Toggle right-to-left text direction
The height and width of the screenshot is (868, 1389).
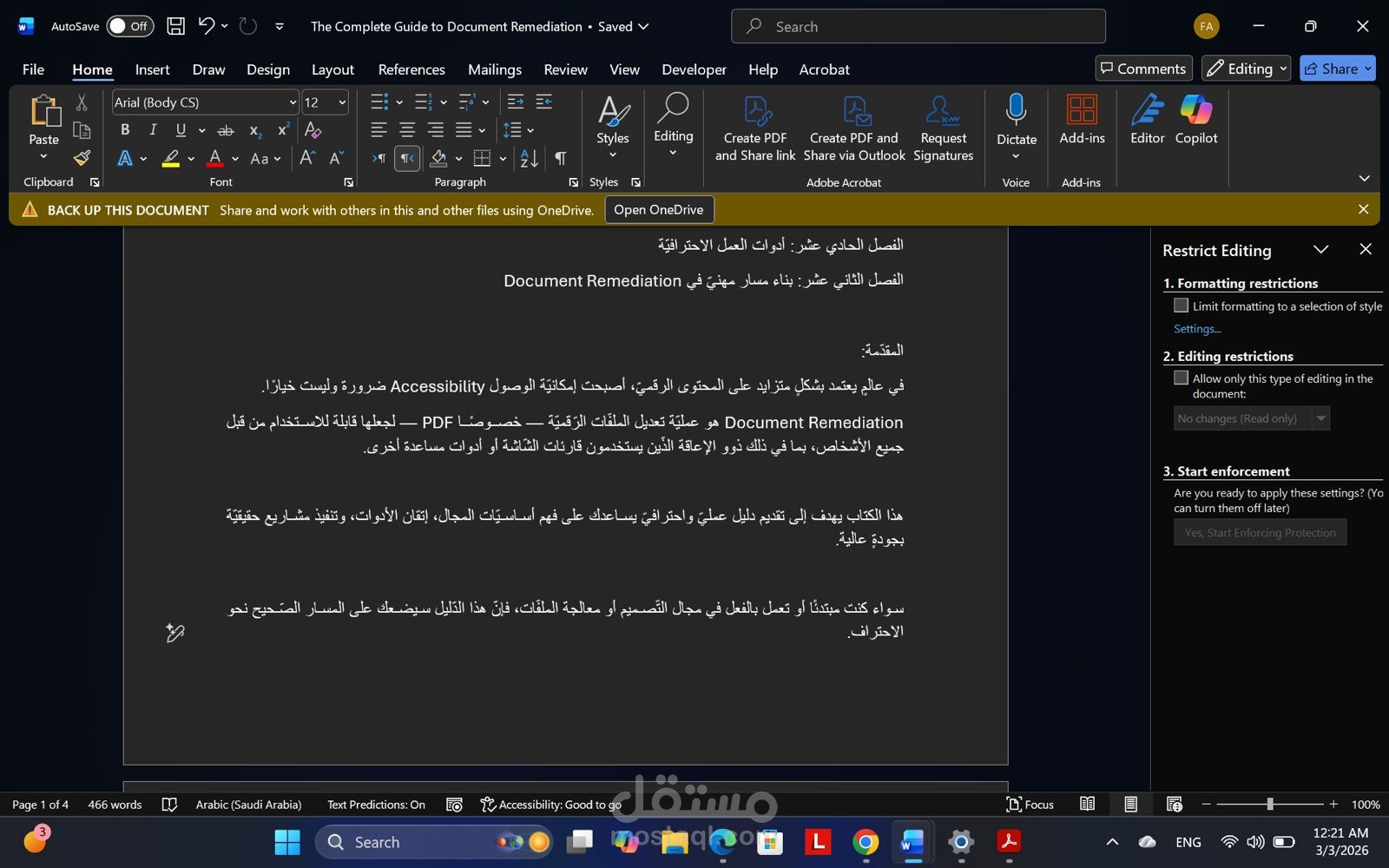pyautogui.click(x=407, y=158)
